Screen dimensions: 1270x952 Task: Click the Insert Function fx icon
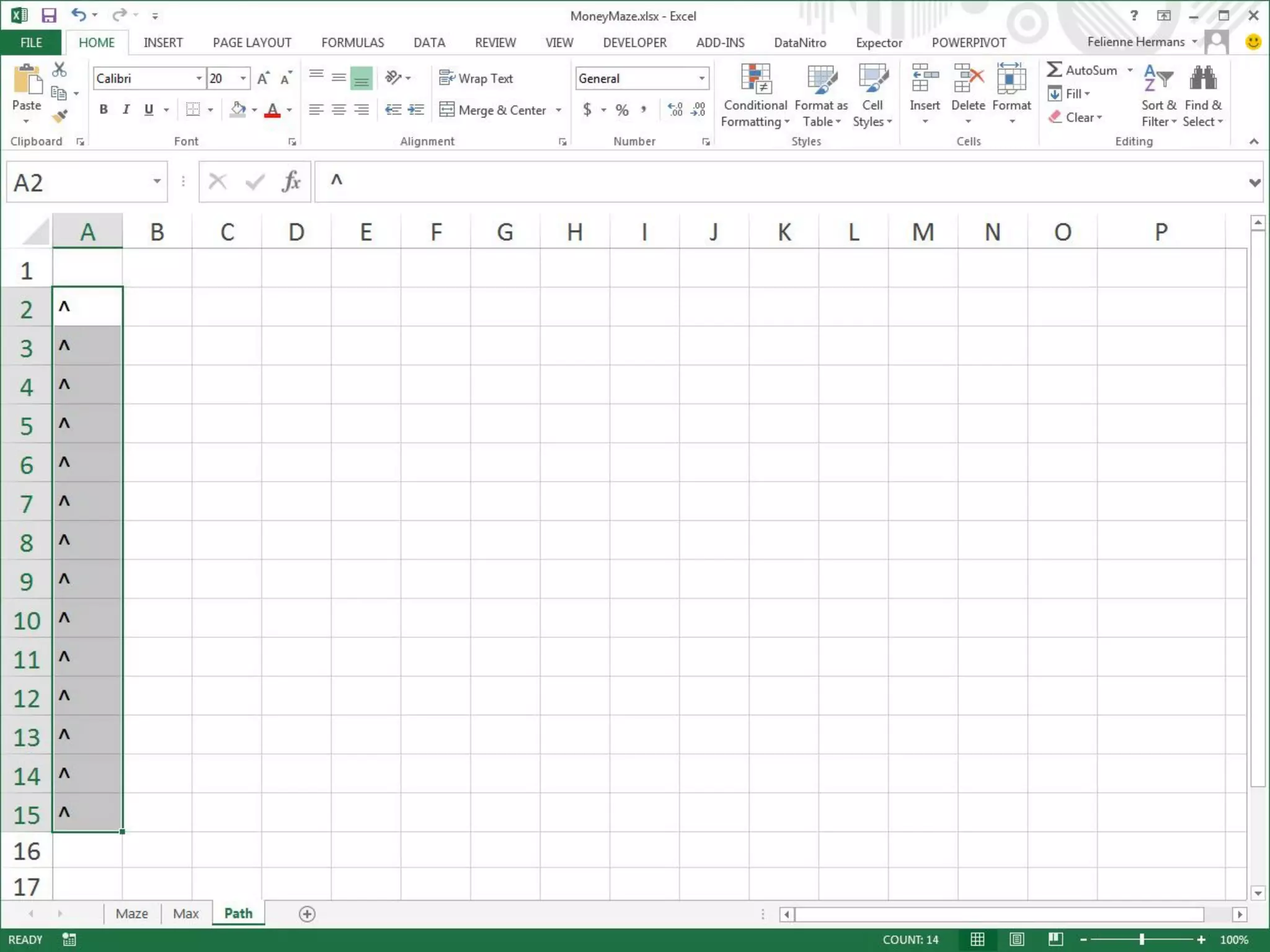[291, 182]
